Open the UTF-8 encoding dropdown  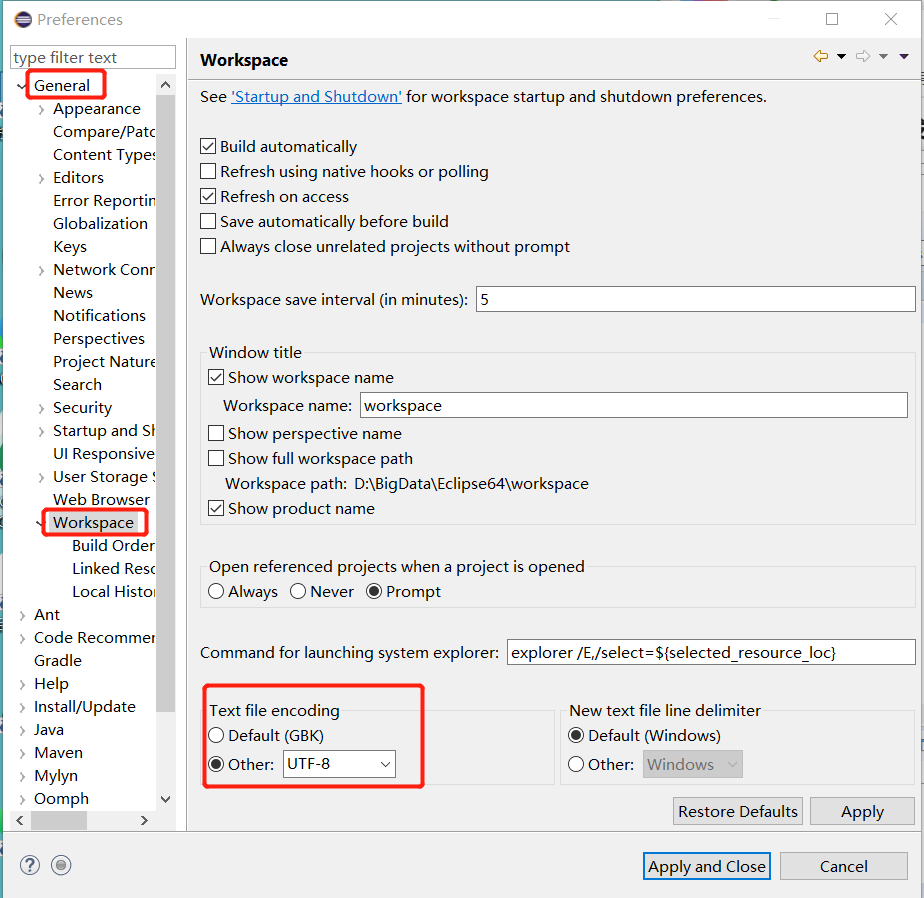339,765
